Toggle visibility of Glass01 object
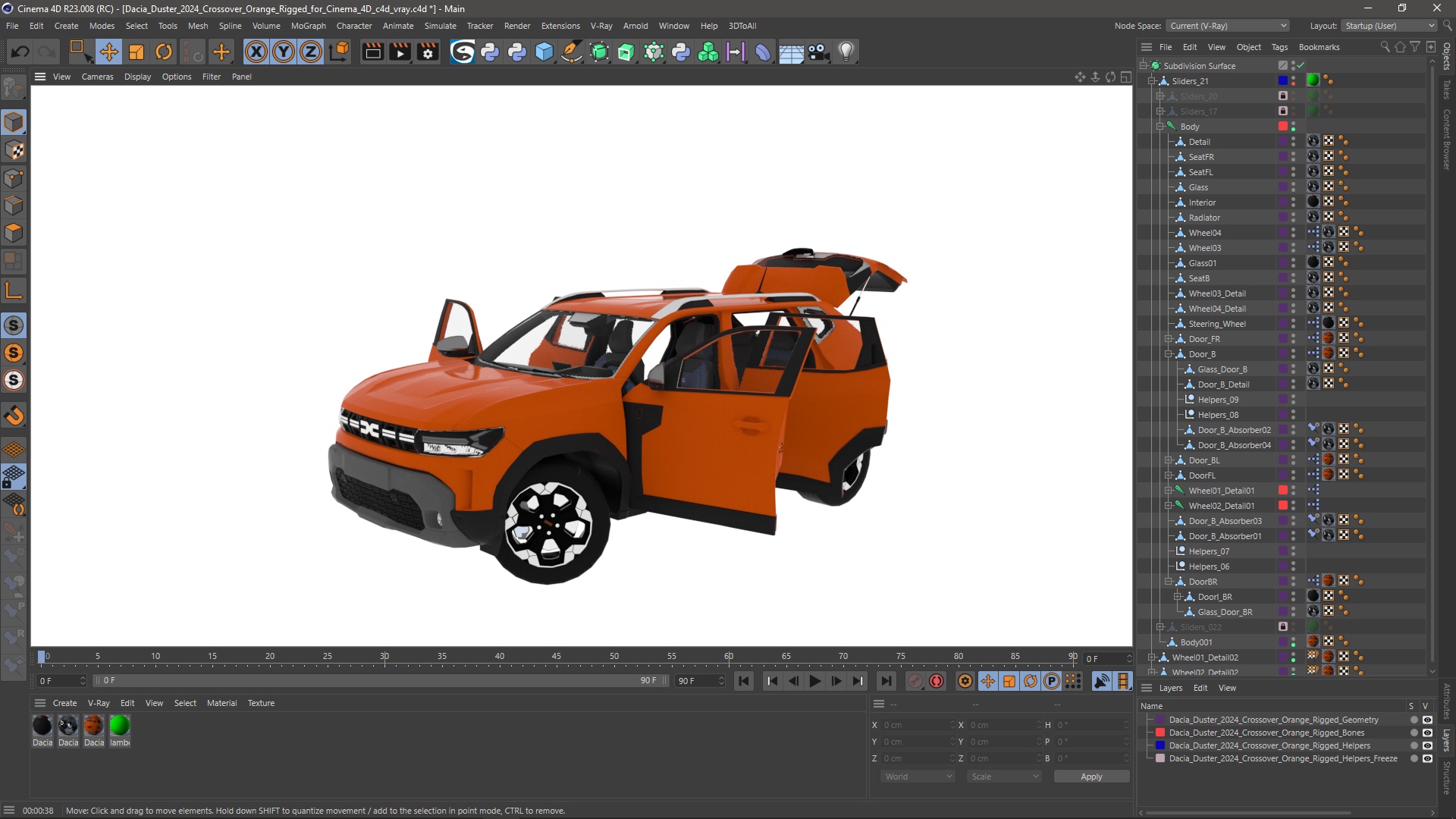 (1294, 261)
